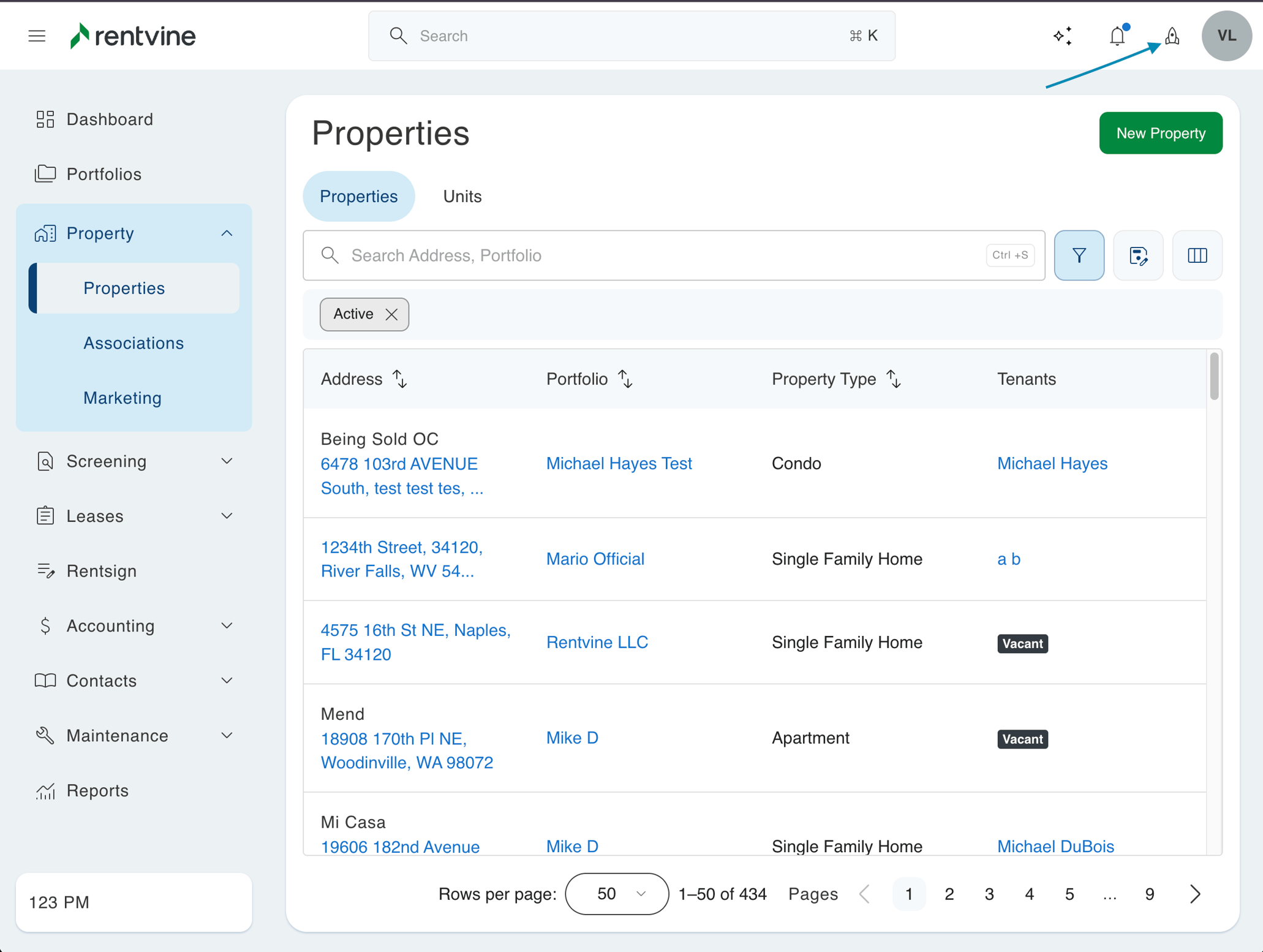This screenshot has width=1263, height=952.
Task: Expand the Screening sidebar section
Action: tap(227, 461)
